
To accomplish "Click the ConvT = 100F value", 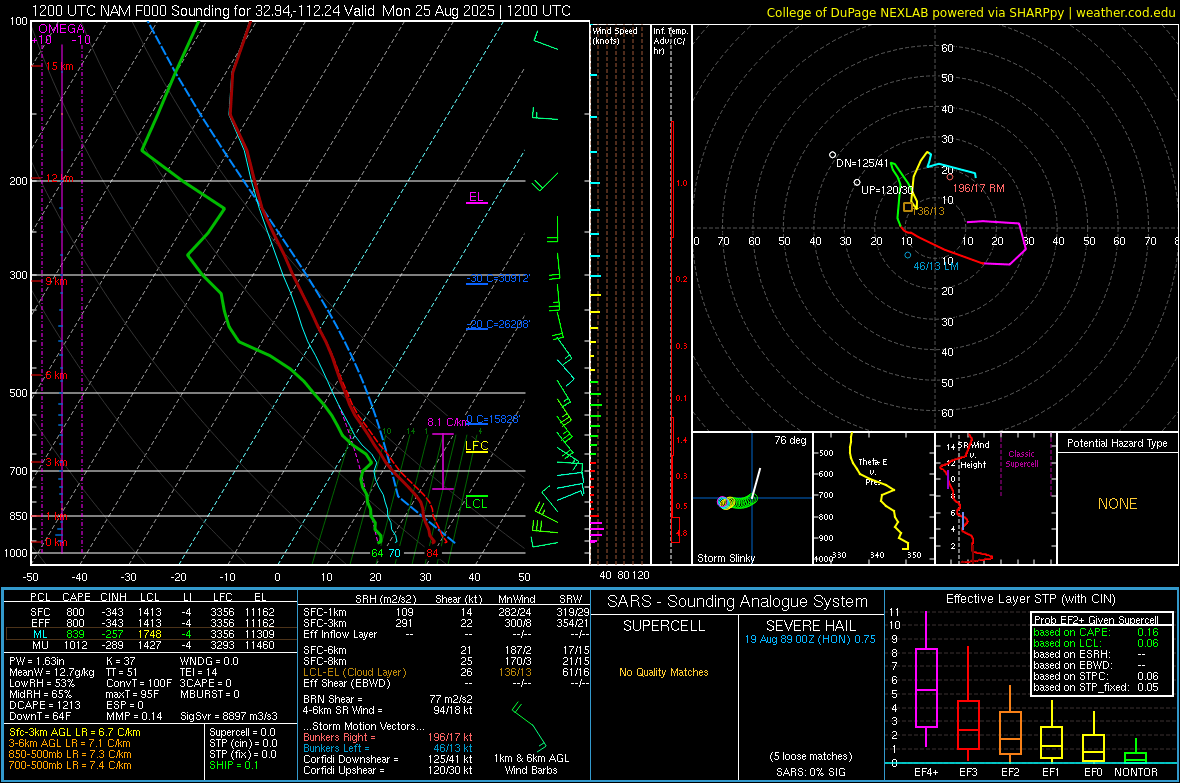I will coord(139,684).
